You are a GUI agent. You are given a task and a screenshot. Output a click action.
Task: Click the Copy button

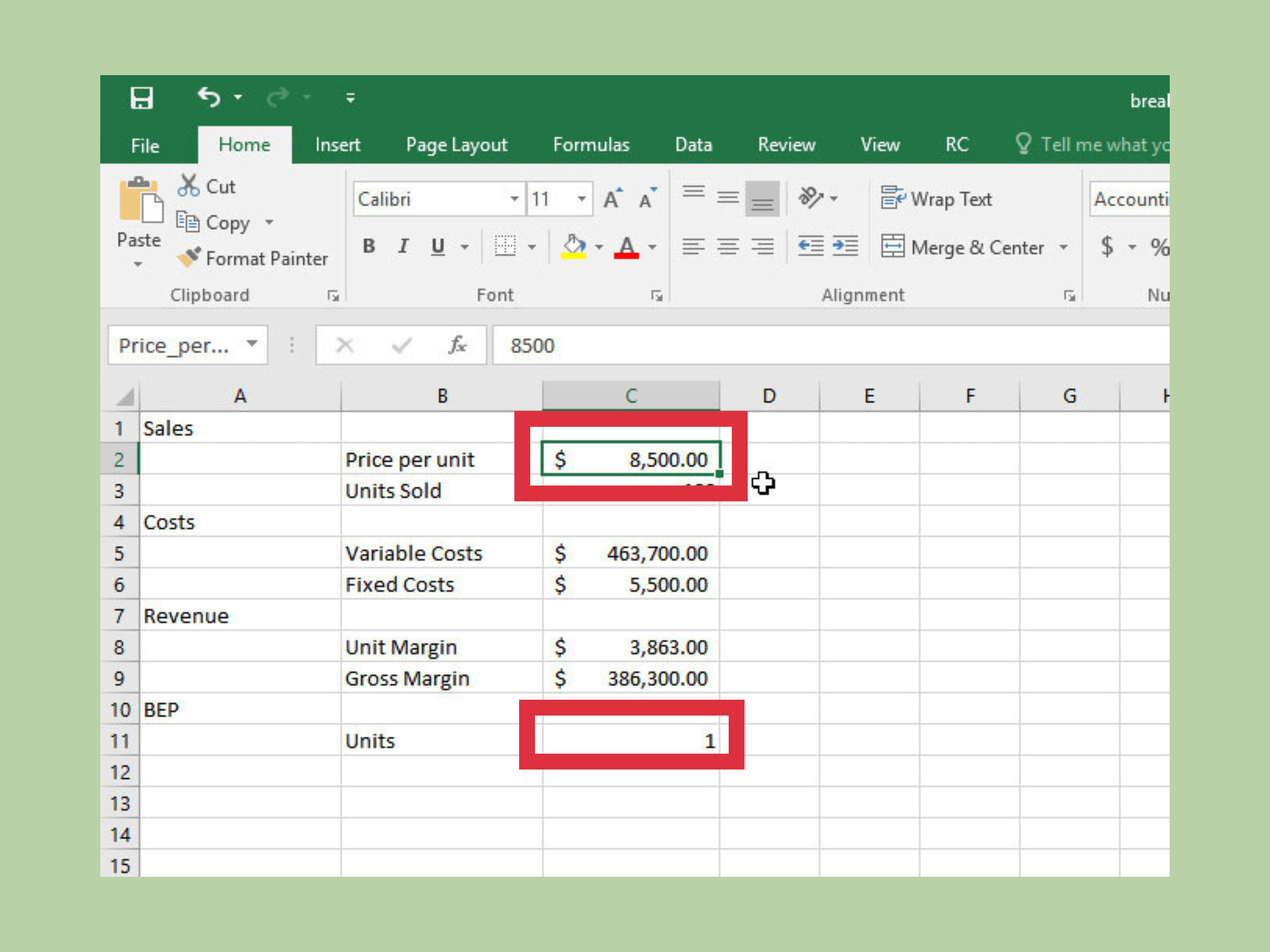214,223
